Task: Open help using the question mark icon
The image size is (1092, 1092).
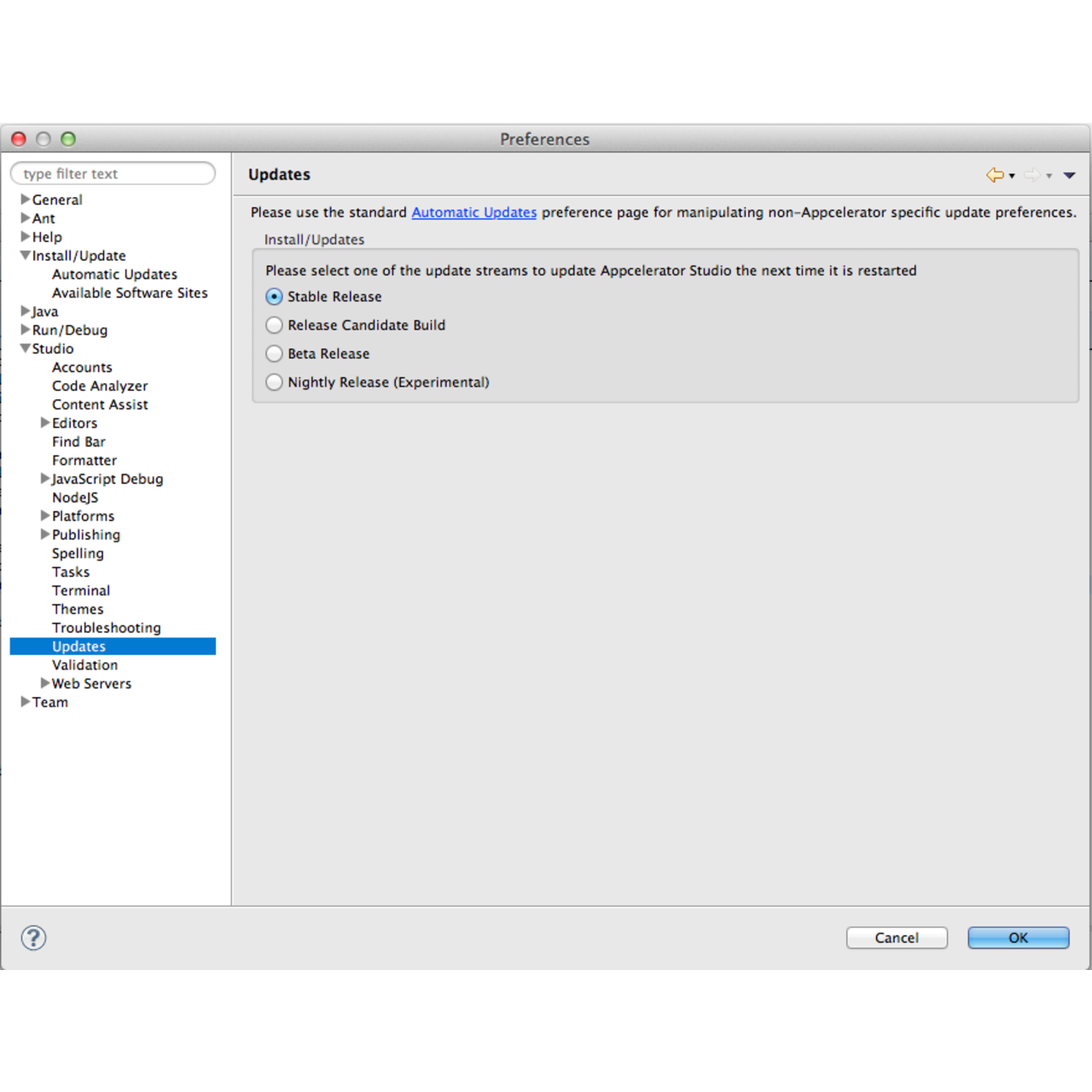Action: coord(33,938)
